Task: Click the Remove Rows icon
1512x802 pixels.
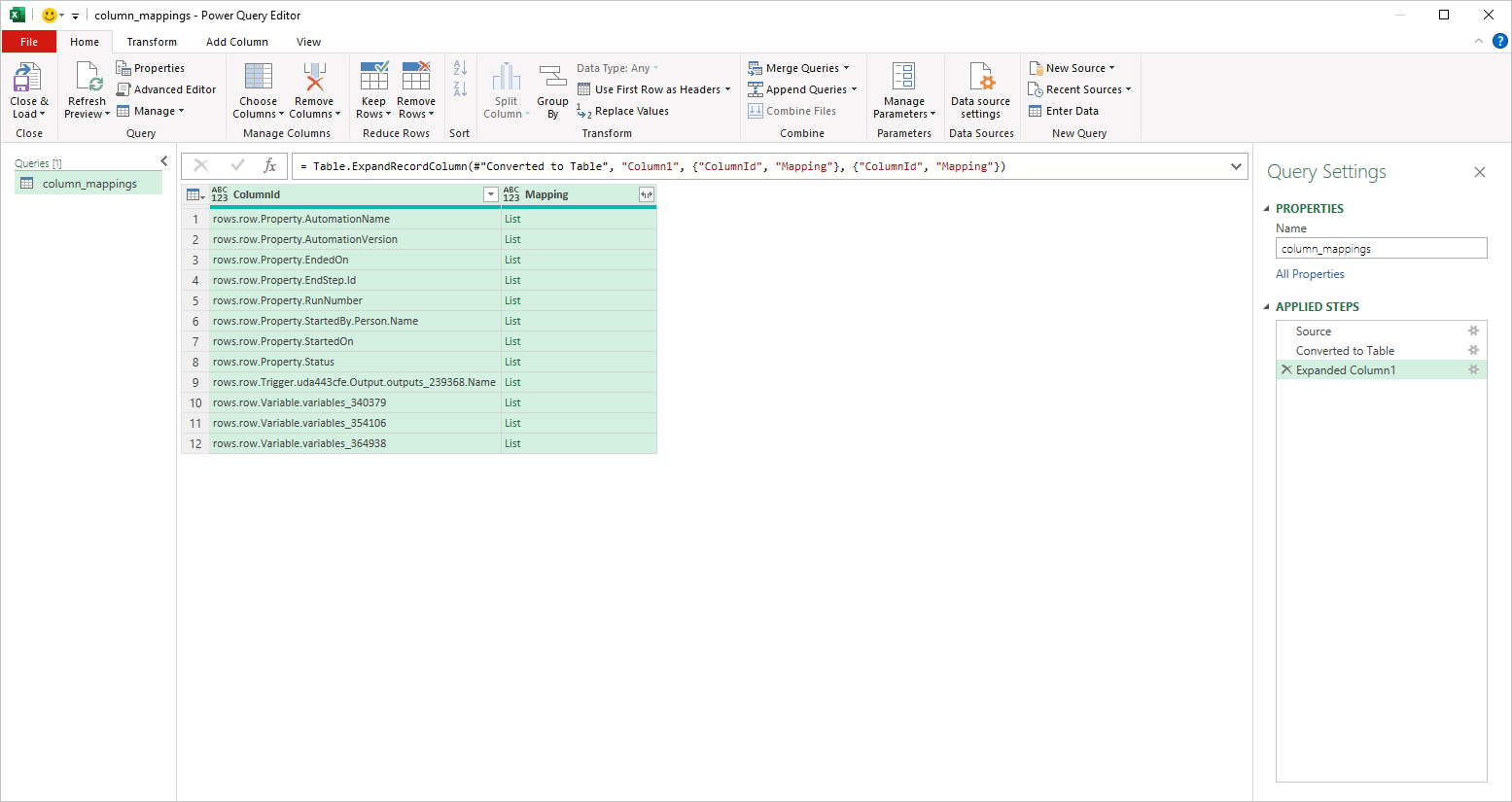Action: click(416, 78)
